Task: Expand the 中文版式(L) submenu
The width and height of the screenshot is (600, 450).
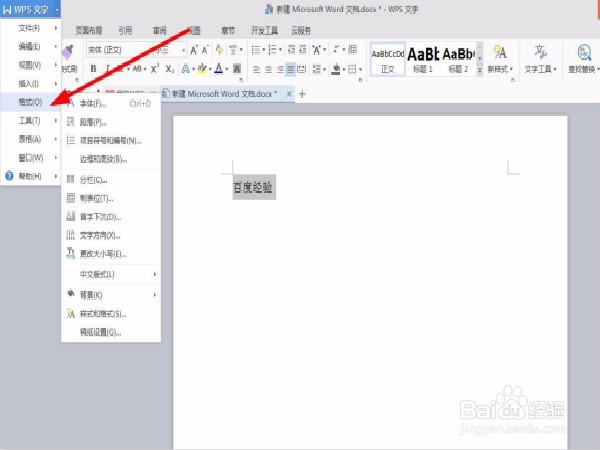Action: [x=111, y=274]
